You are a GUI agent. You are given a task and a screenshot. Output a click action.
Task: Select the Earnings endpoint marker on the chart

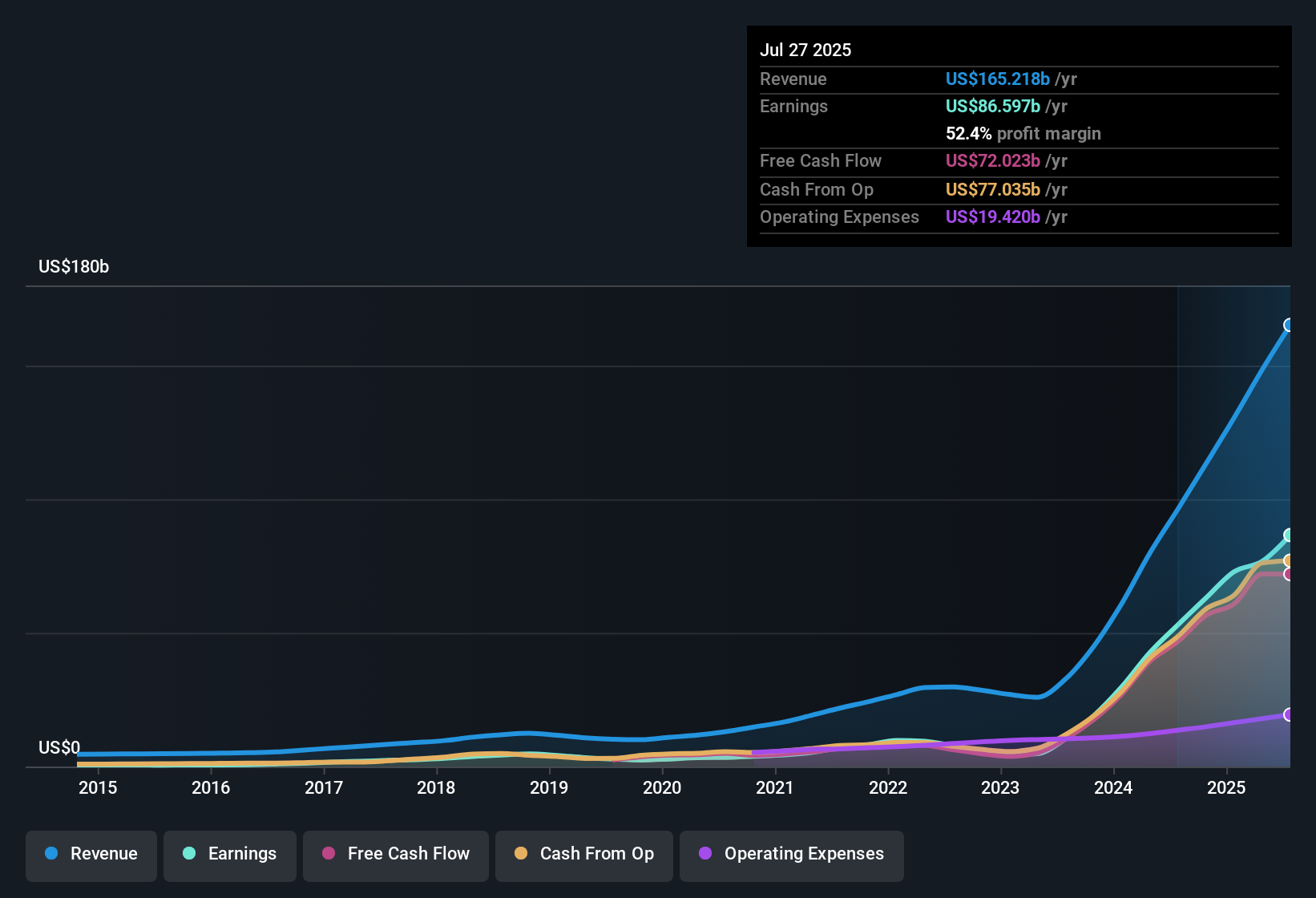coord(1290,533)
